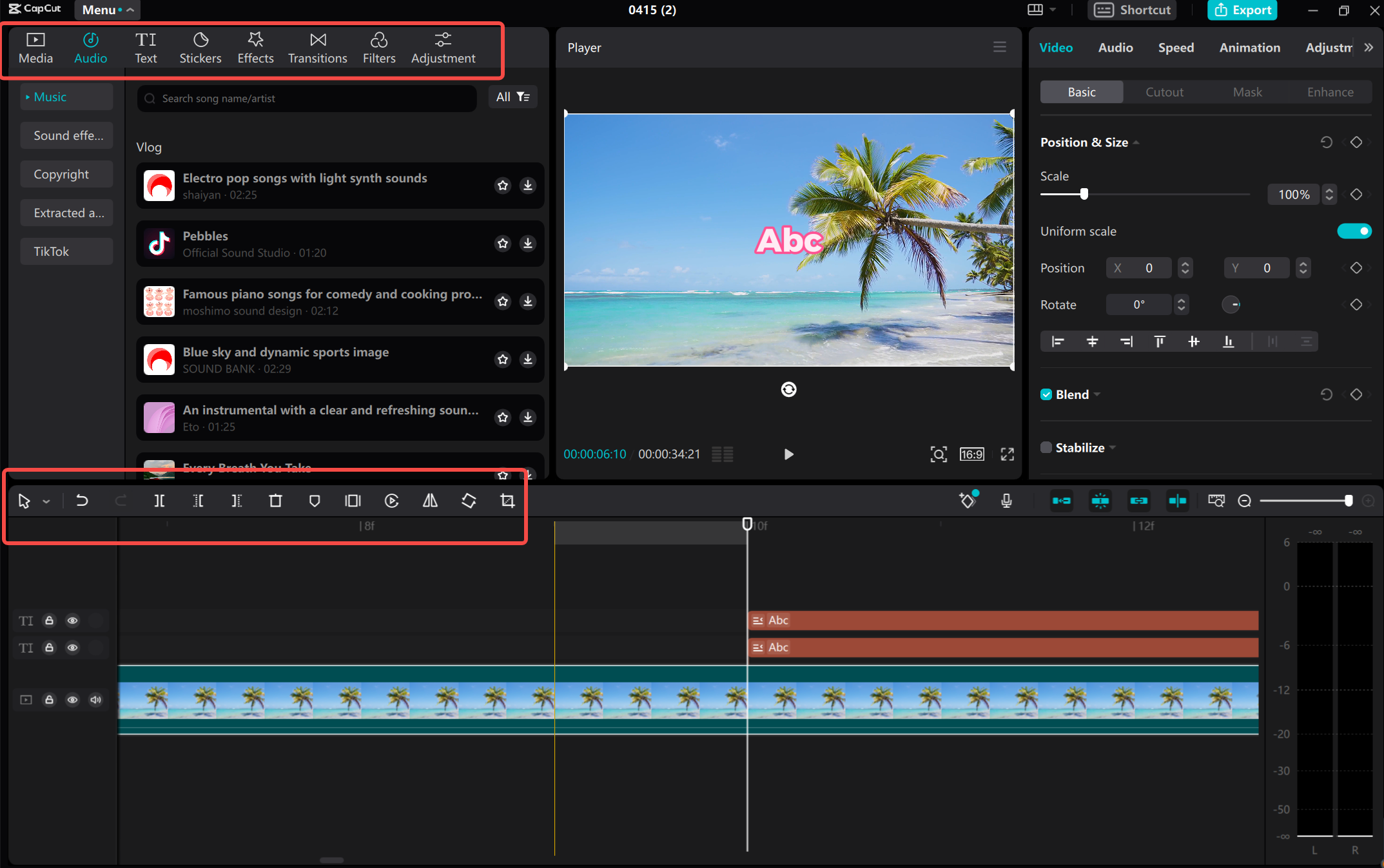This screenshot has height=868, width=1384.
Task: Select the Mirror/flip tool
Action: tap(431, 500)
